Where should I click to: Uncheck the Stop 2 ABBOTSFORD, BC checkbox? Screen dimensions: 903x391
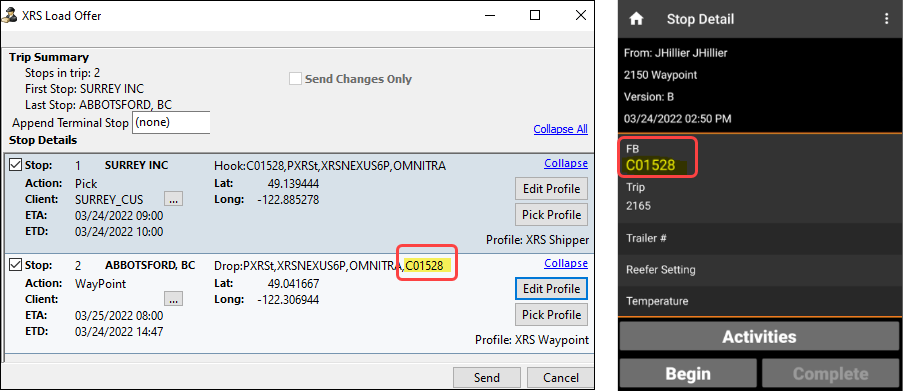pos(16,265)
